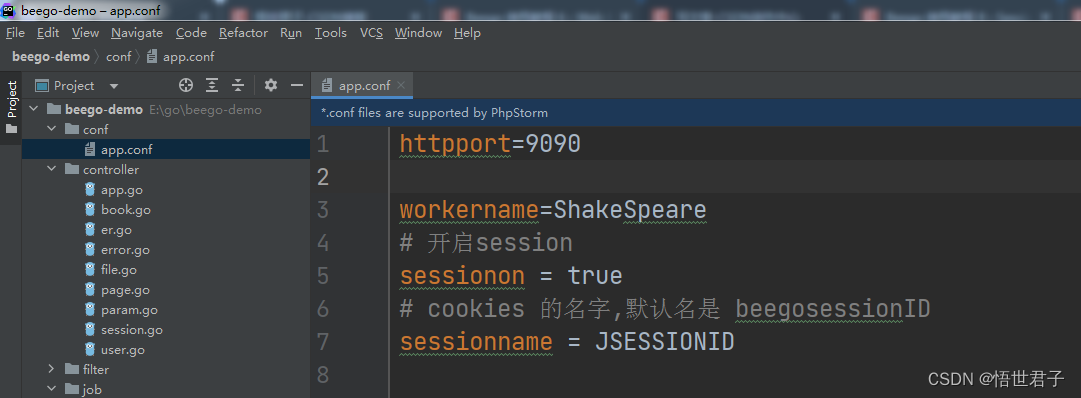
Task: Select app.go in the project tree
Action: point(166,190)
